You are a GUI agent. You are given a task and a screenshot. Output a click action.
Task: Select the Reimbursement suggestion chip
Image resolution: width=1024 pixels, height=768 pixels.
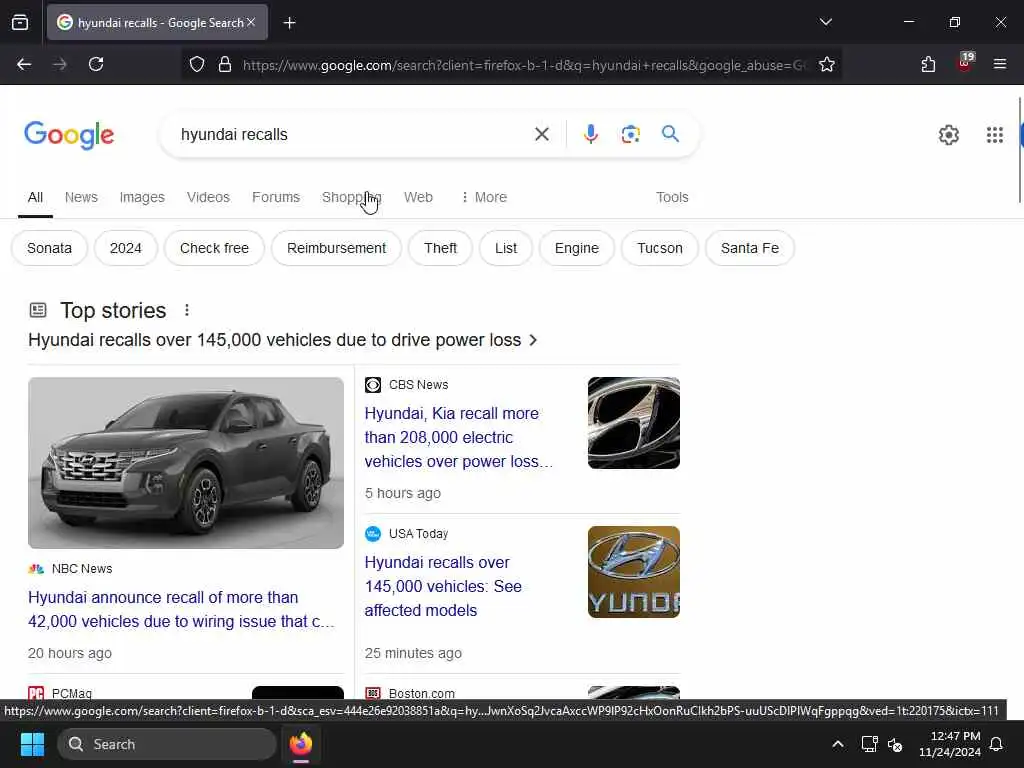(x=336, y=248)
